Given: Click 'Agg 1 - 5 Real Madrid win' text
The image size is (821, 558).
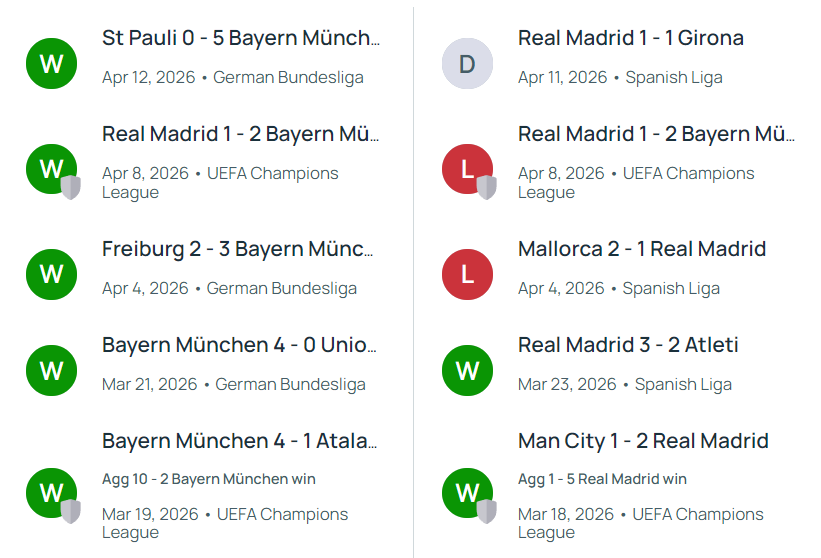Looking at the screenshot, I should tap(602, 479).
